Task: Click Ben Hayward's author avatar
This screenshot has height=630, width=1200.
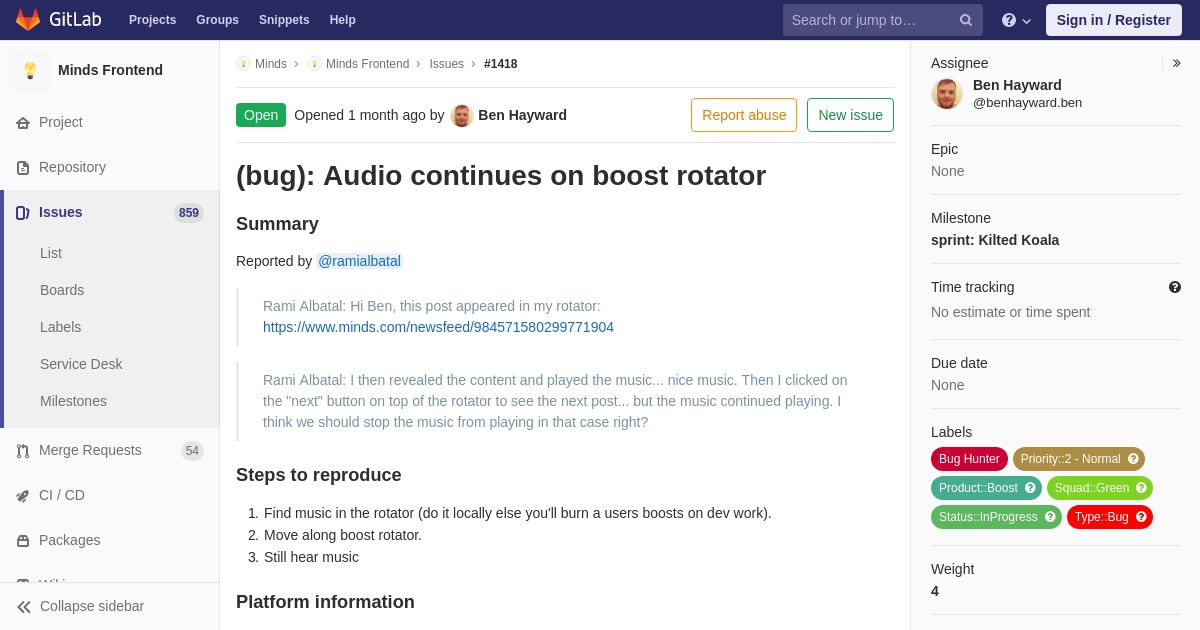Action: point(462,115)
